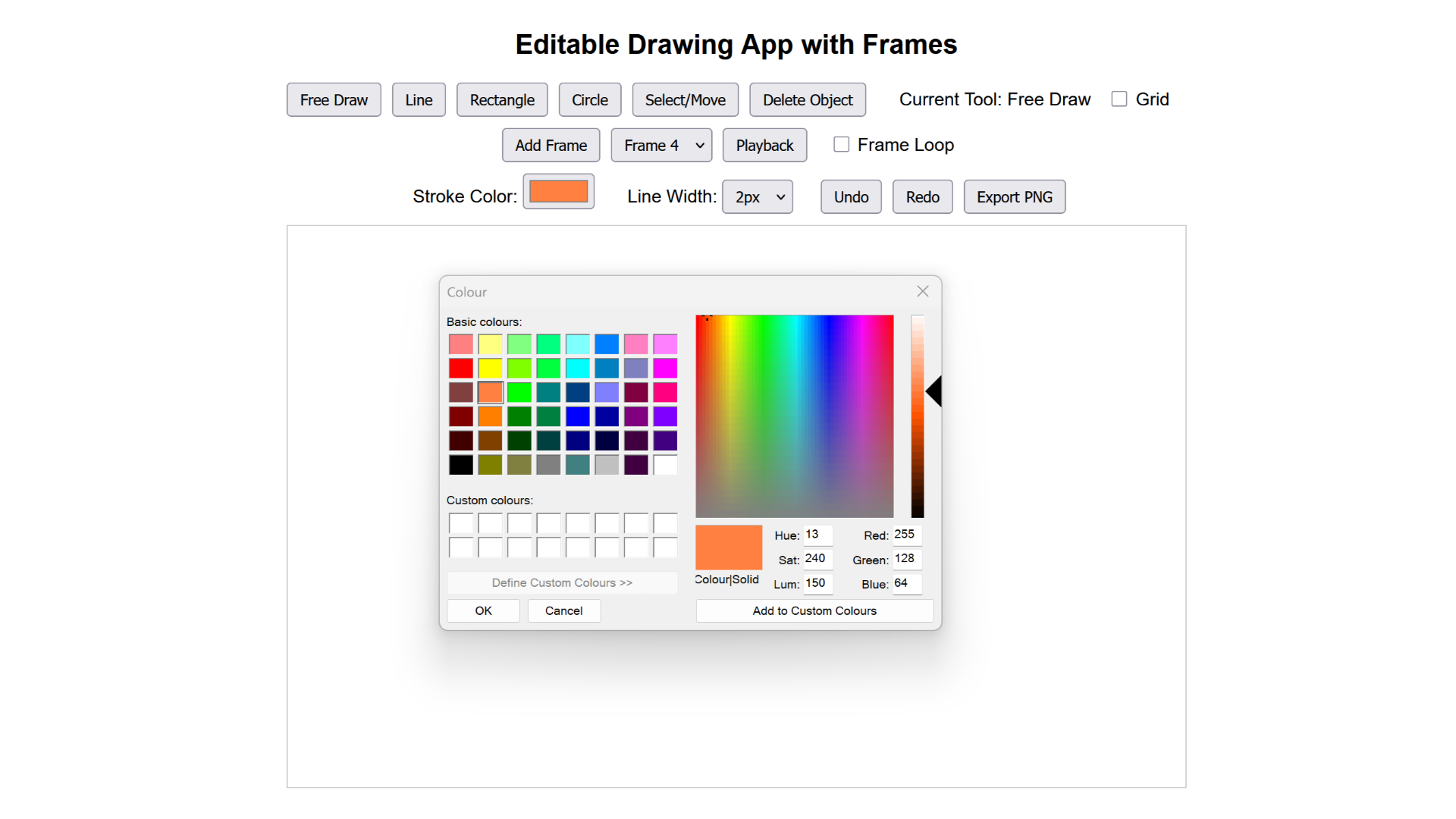Choose the Rectangle tool
The image size is (1456, 819).
502,100
